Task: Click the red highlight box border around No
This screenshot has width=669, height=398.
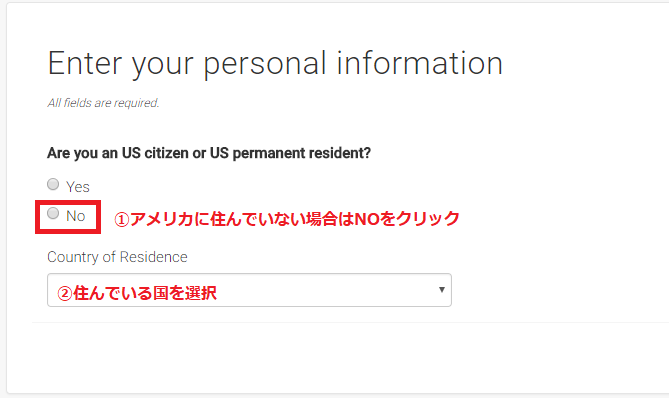Action: coord(68,202)
